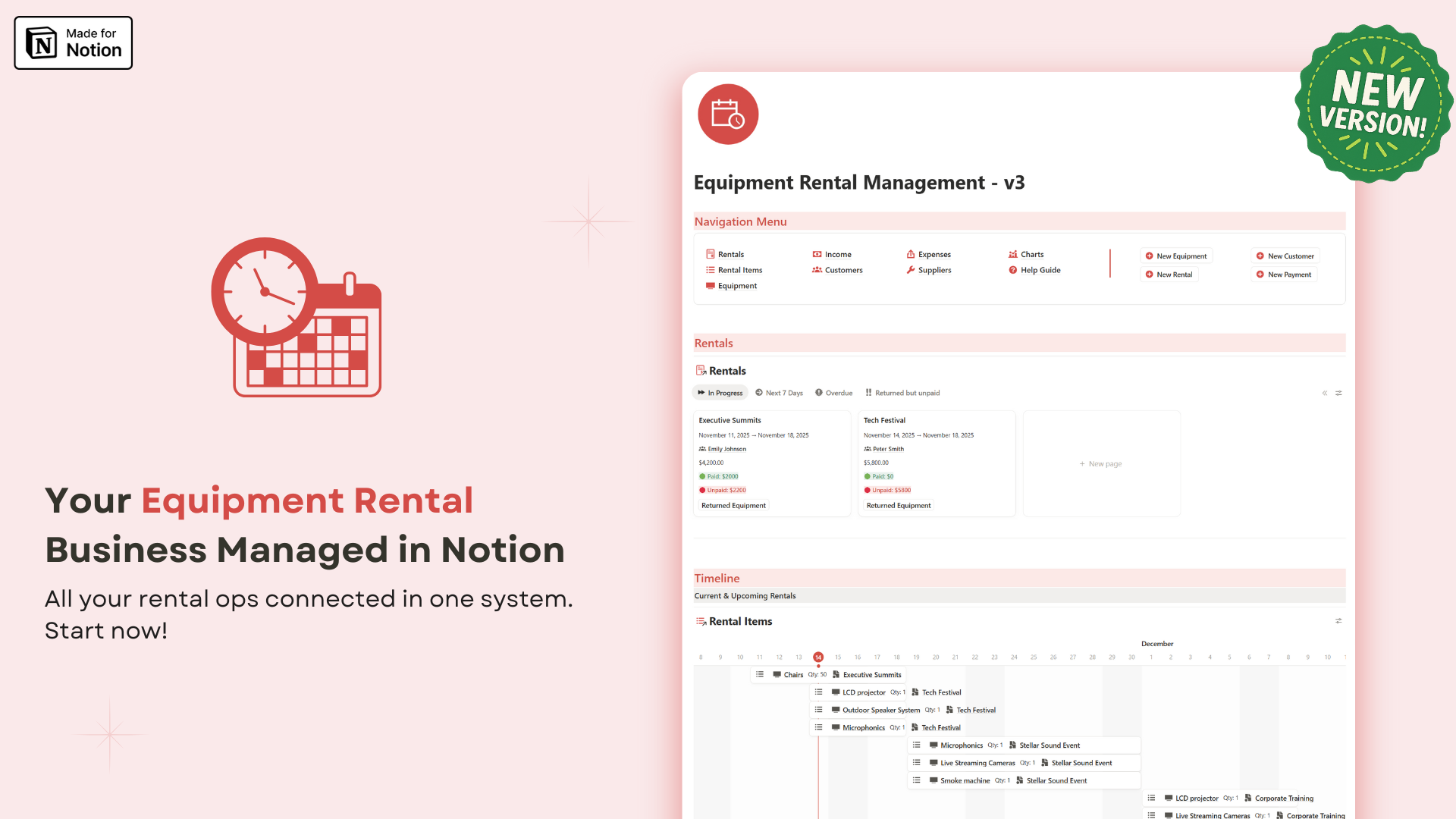Image resolution: width=1456 pixels, height=819 pixels.
Task: Open the Help Guide question-mark icon
Action: [1013, 270]
